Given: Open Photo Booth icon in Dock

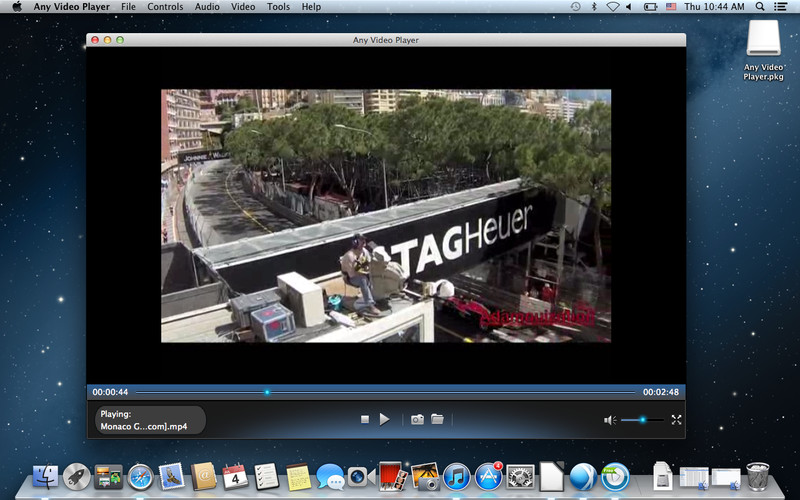Looking at the screenshot, I should 393,477.
